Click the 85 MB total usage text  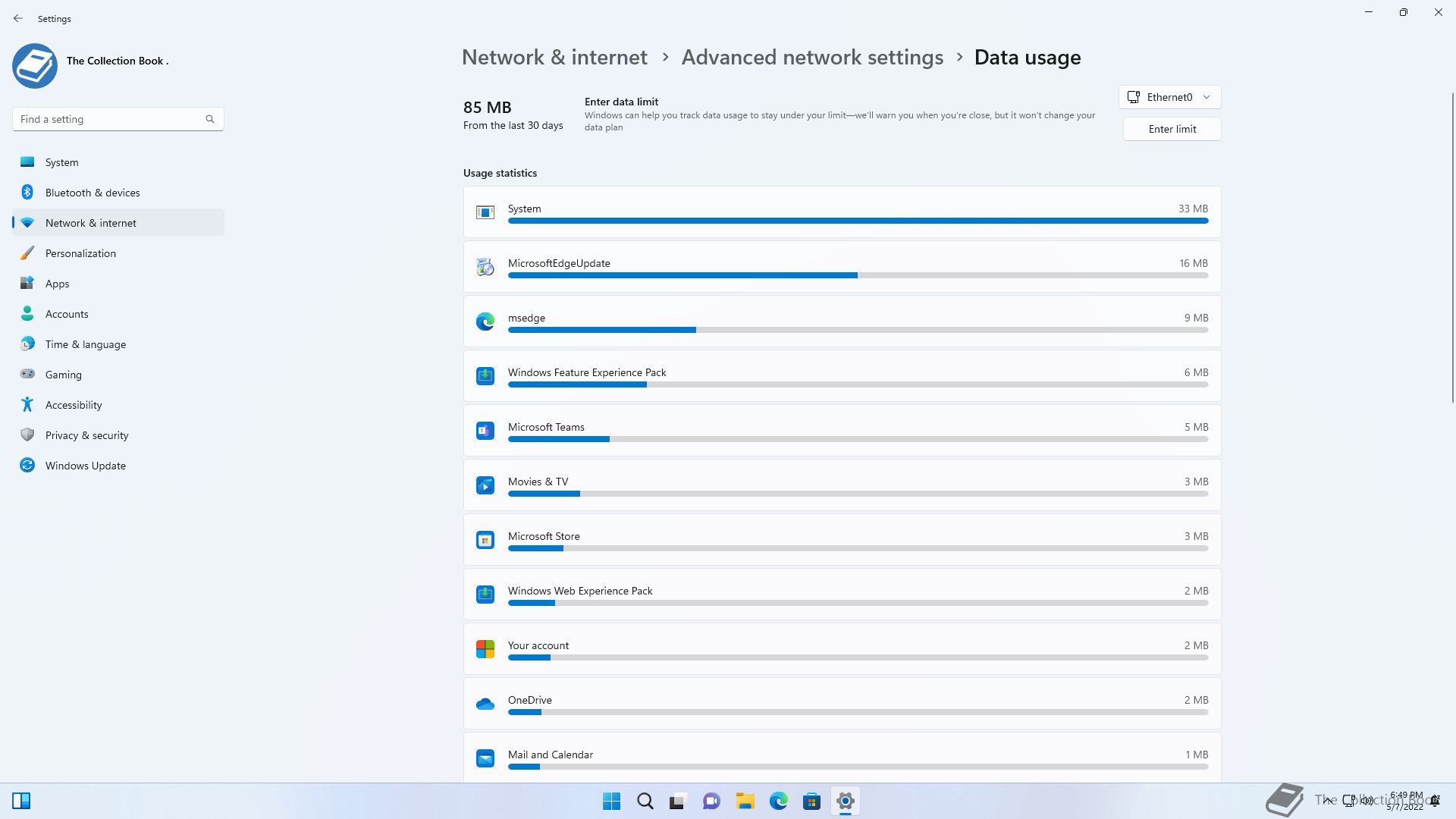488,107
